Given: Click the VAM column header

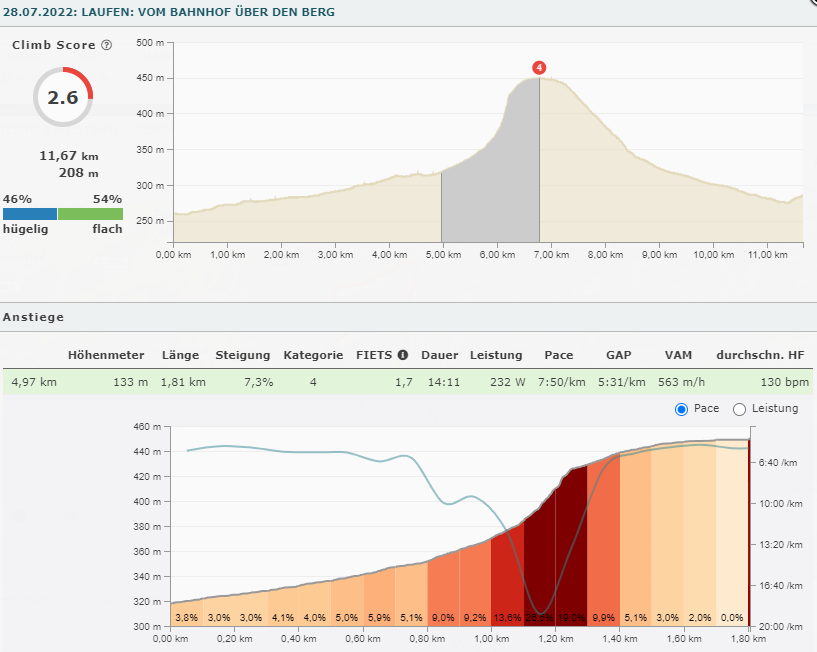Looking at the screenshot, I should point(677,355).
